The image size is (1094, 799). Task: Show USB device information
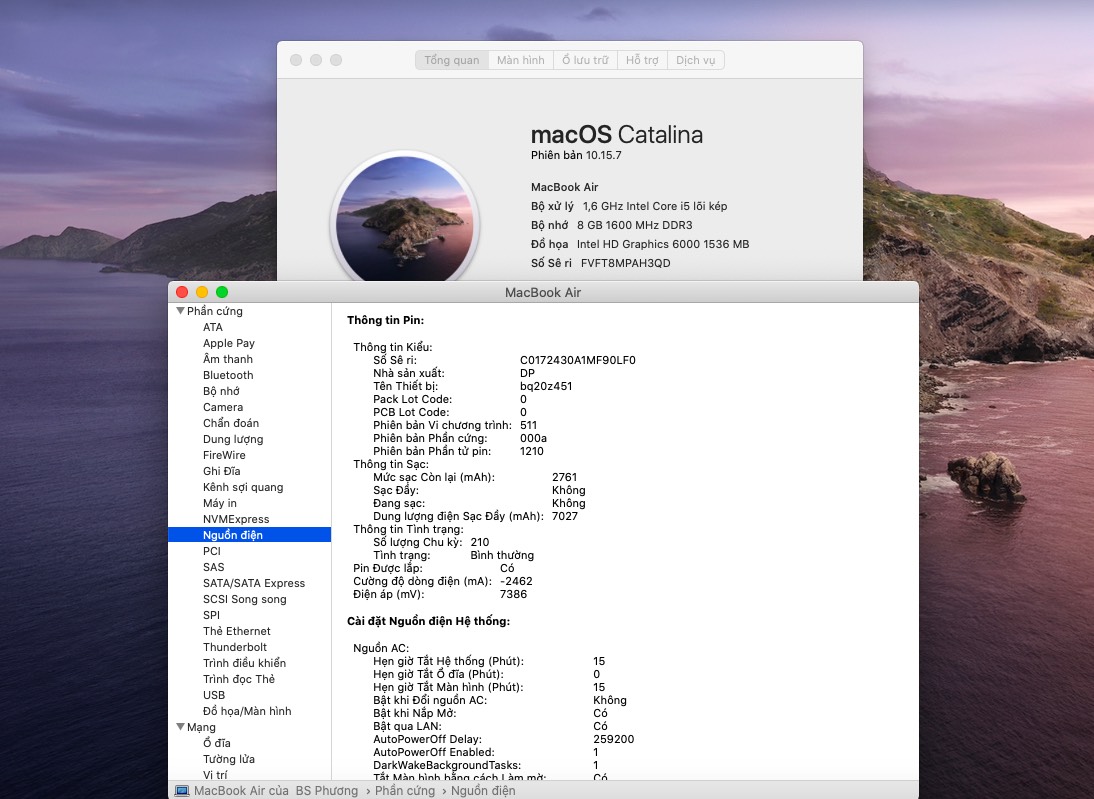coord(214,695)
